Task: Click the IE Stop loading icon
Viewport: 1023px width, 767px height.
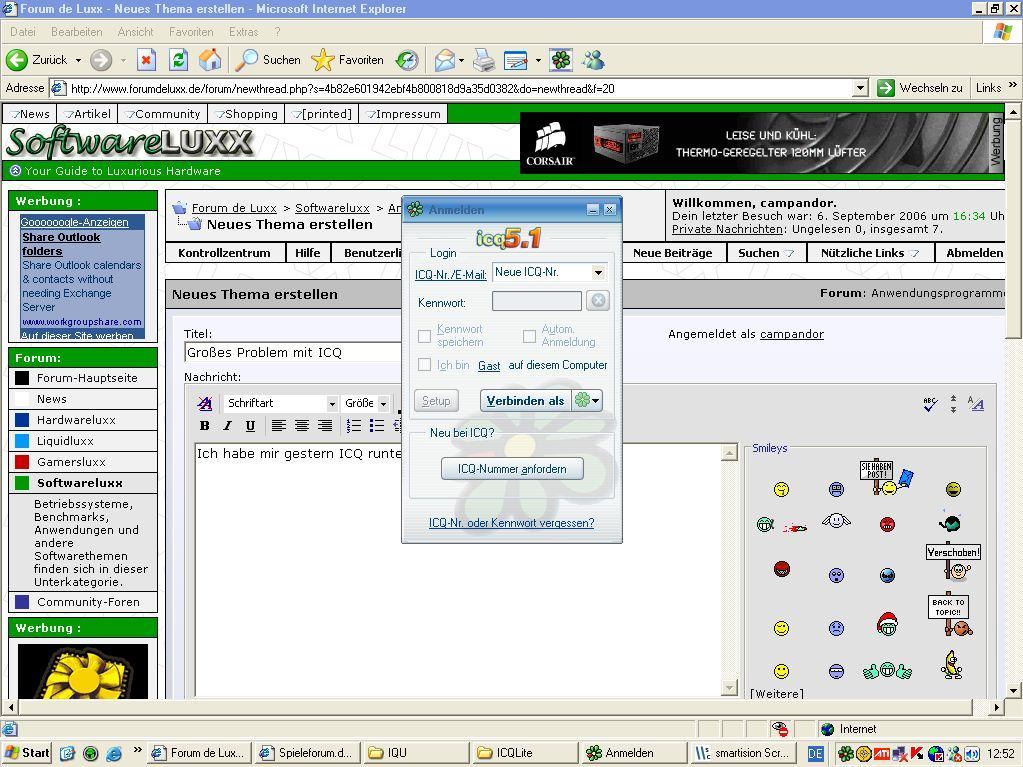Action: [x=146, y=60]
